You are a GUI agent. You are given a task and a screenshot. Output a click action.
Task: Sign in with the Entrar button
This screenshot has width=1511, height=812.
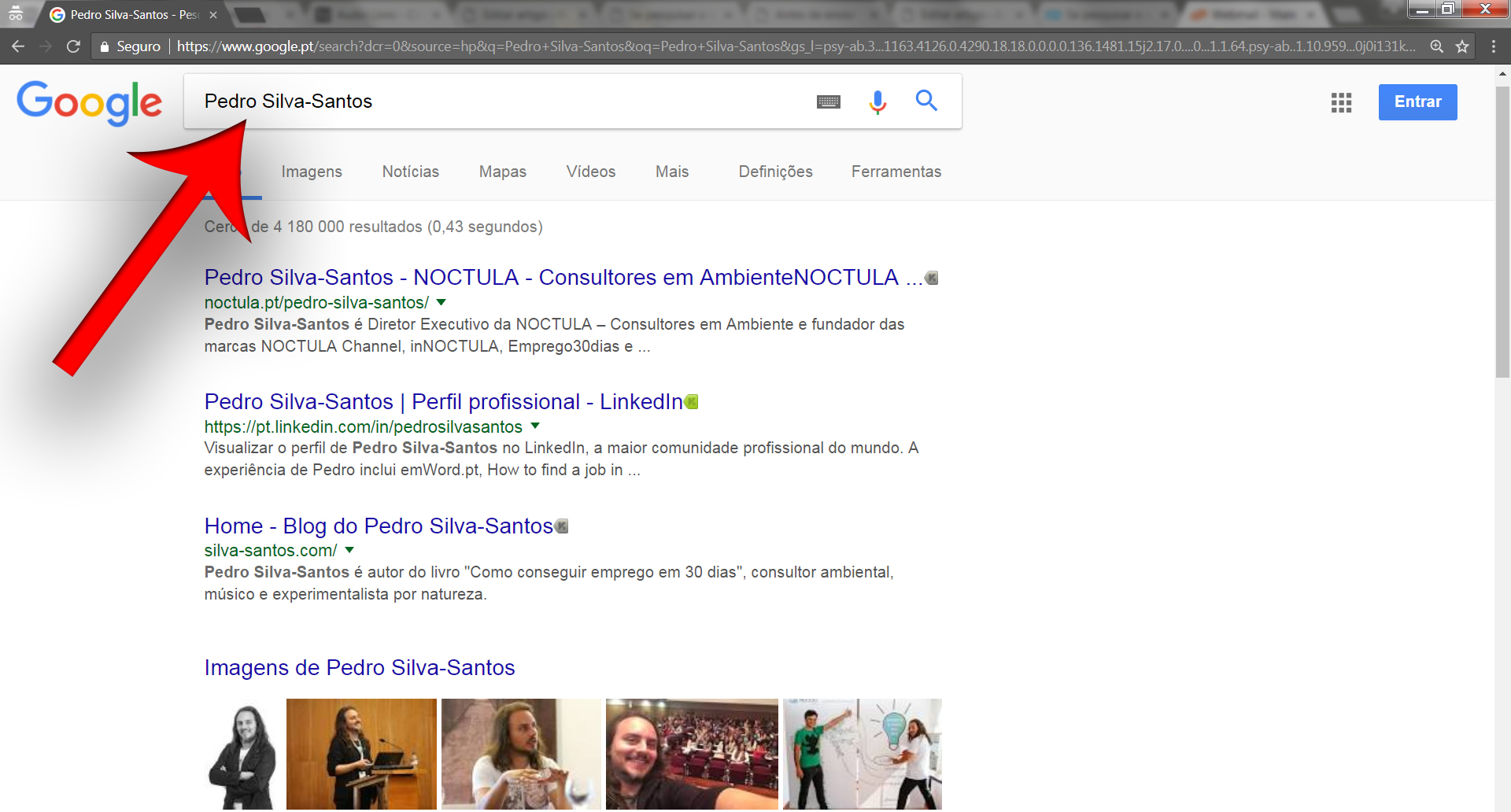(1417, 102)
